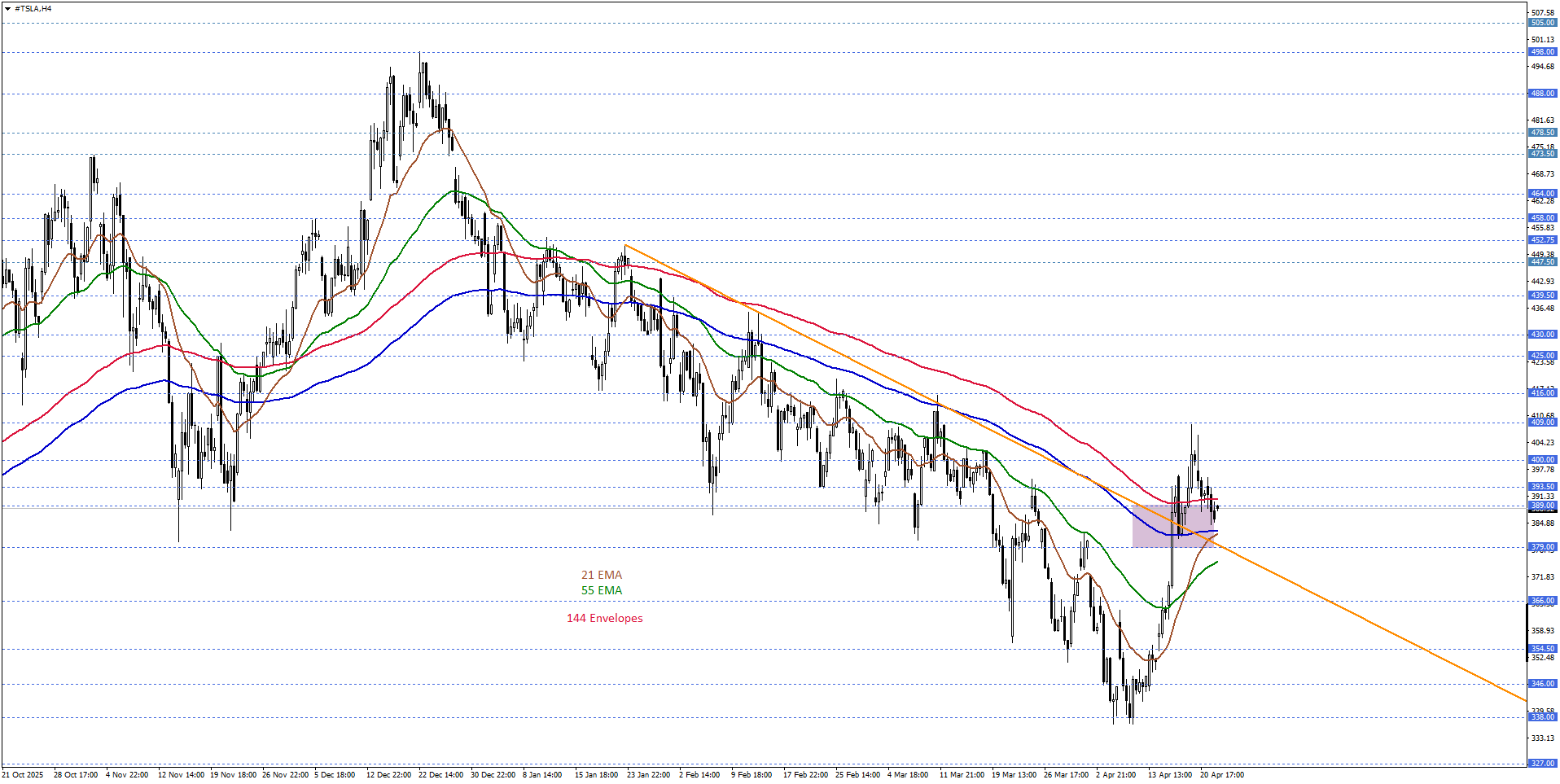The image size is (1560, 784).
Task: Click the 498.00 price level tag
Action: [x=1542, y=52]
